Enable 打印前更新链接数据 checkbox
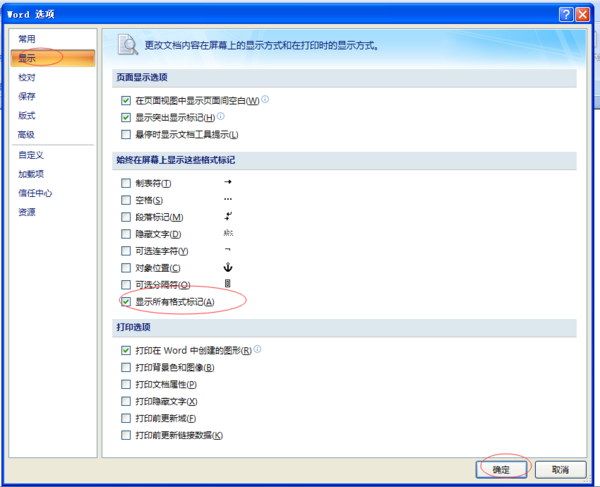The width and height of the screenshot is (600, 487). point(126,435)
